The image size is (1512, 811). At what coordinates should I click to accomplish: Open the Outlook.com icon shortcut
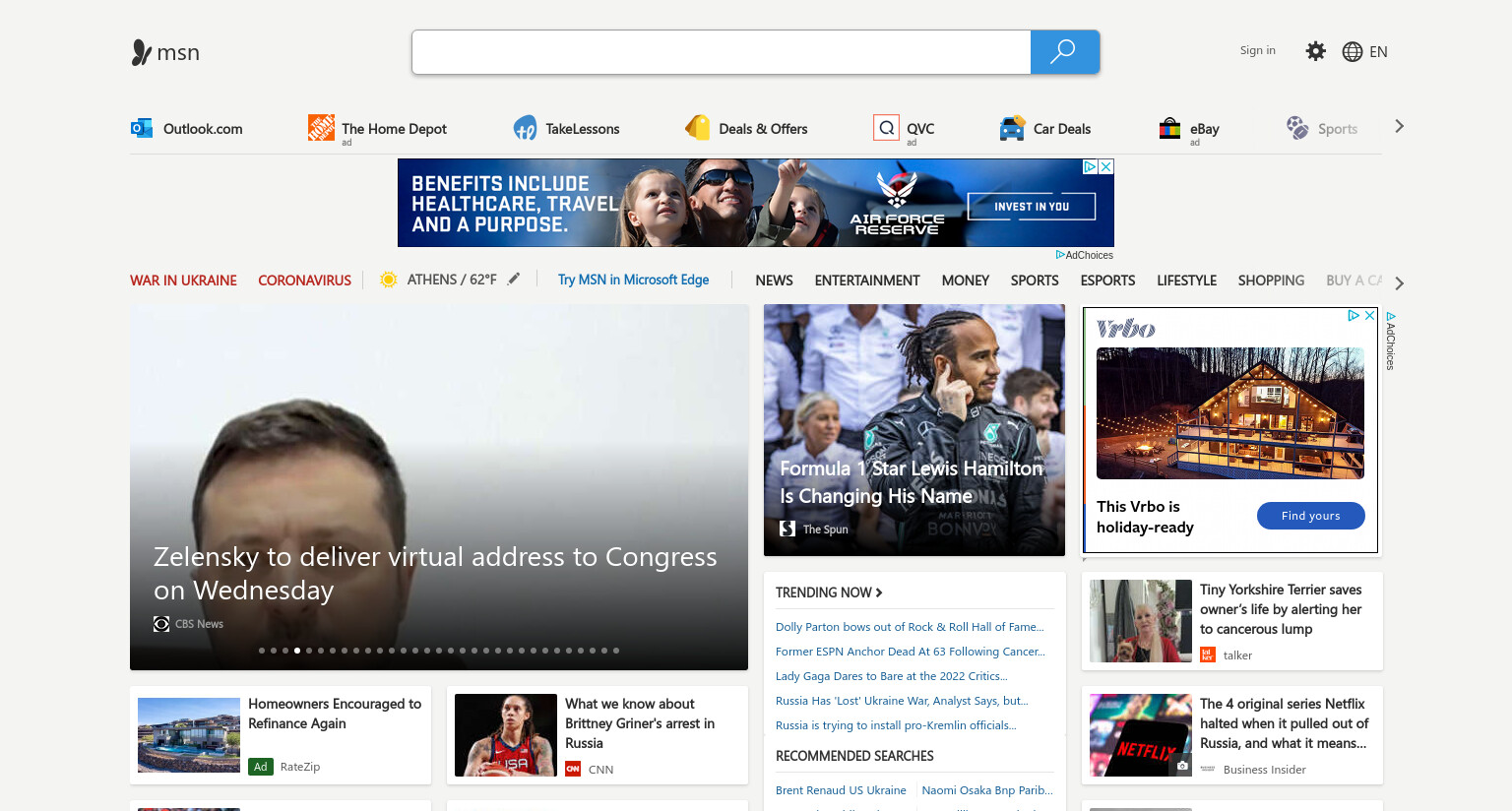(x=142, y=128)
